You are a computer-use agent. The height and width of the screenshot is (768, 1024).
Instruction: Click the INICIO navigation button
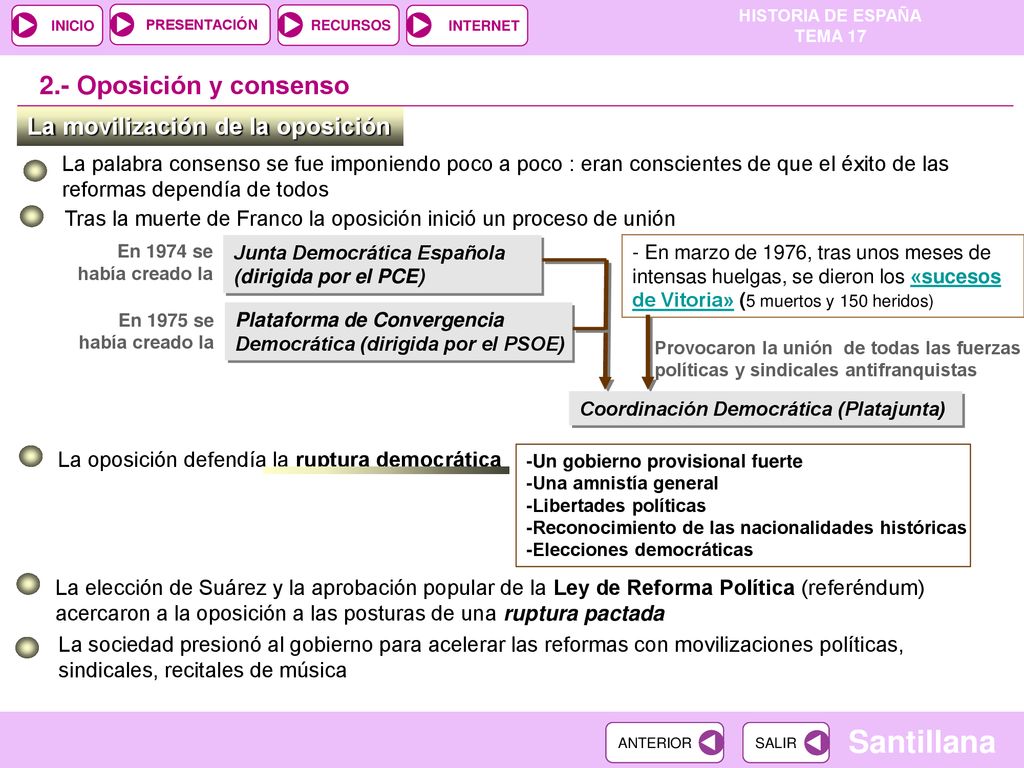(x=57, y=25)
